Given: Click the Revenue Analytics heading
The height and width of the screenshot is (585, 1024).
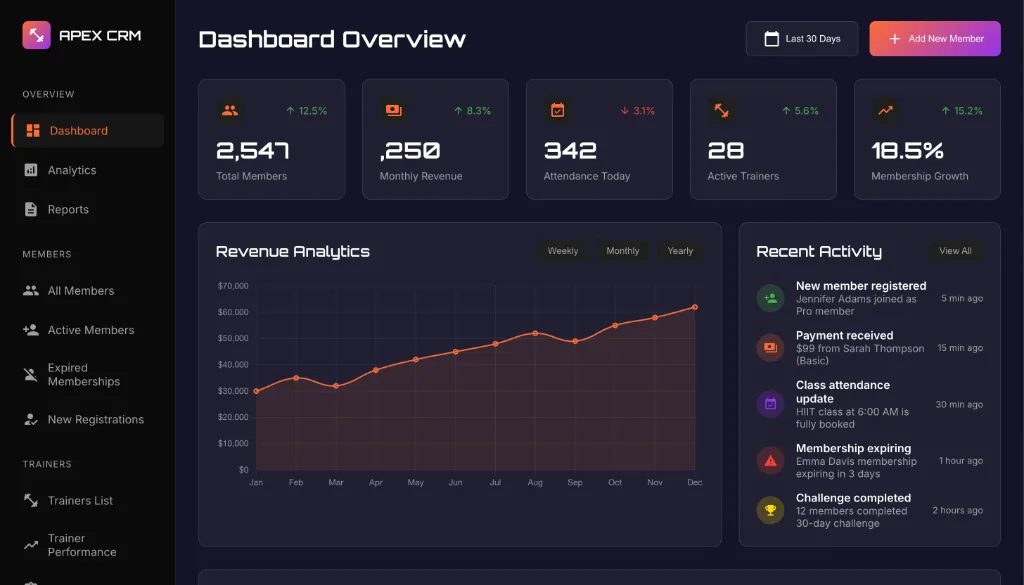Looking at the screenshot, I should [293, 251].
